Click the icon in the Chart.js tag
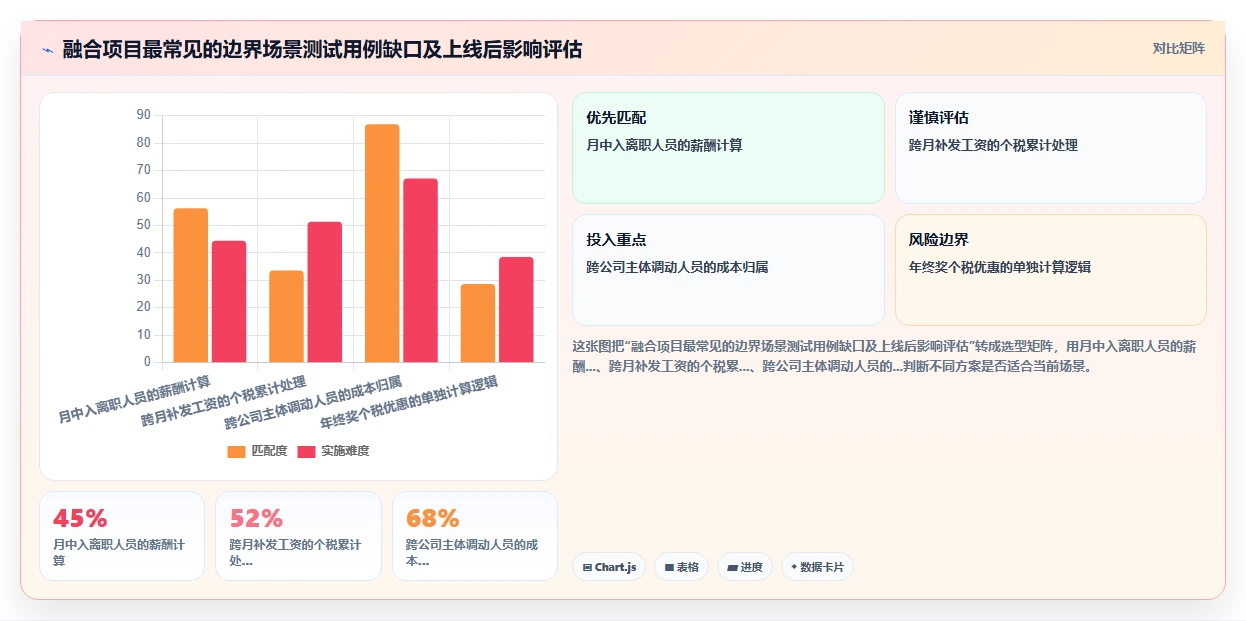This screenshot has width=1246, height=621. [587, 567]
